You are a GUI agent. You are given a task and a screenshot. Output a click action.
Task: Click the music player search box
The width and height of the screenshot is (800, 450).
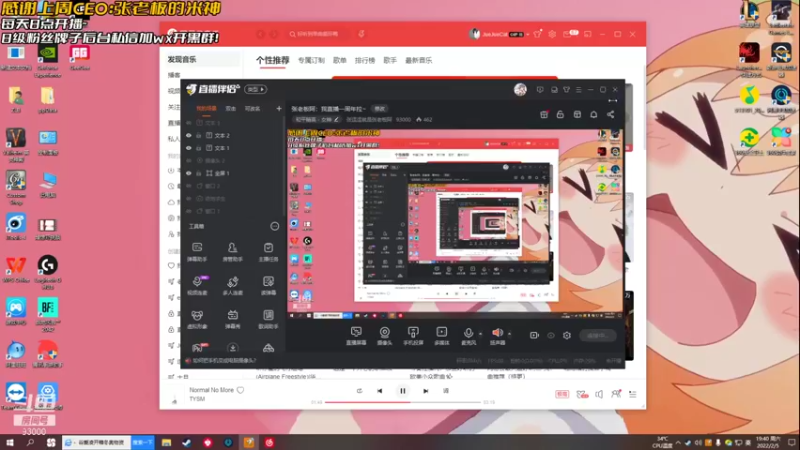point(318,34)
